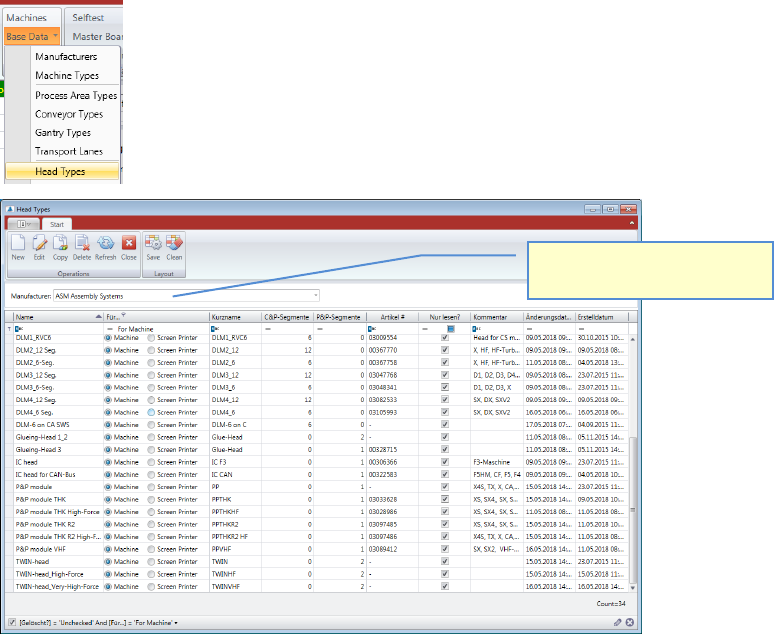Viewport: 774px width, 634px height.
Task: Select Screen Printer radio for P&P module
Action: coord(151,487)
